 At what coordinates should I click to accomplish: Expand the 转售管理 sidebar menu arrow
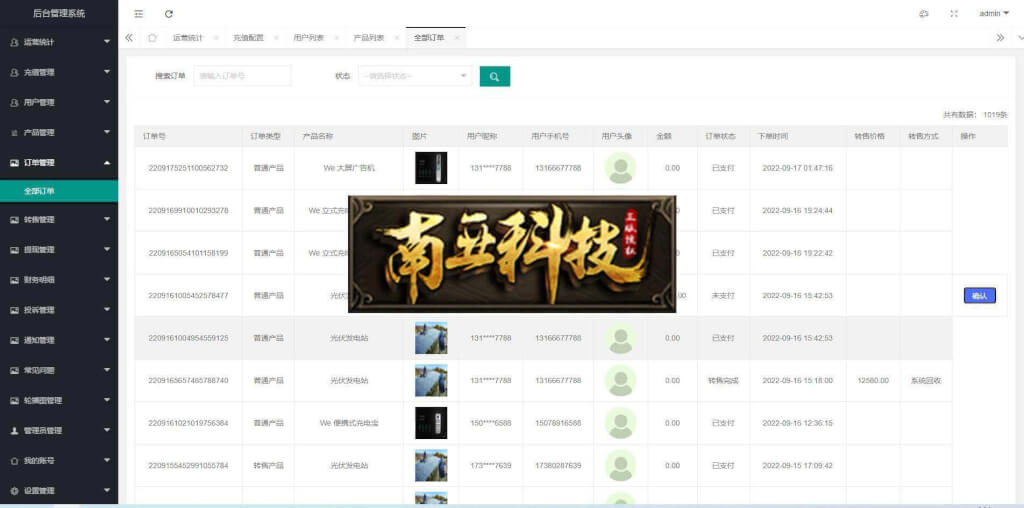pos(107,219)
